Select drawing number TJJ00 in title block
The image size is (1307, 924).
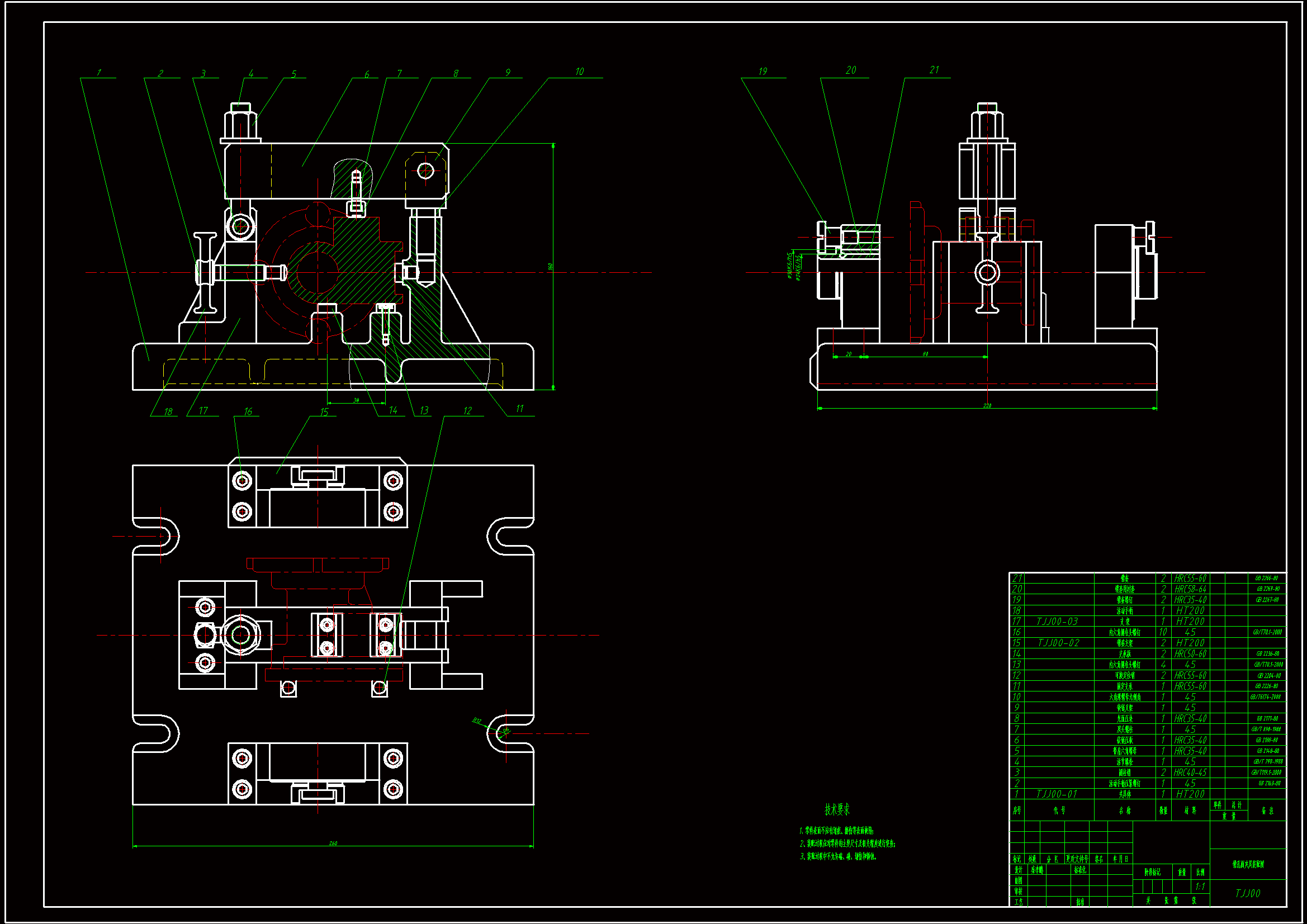click(x=1247, y=893)
